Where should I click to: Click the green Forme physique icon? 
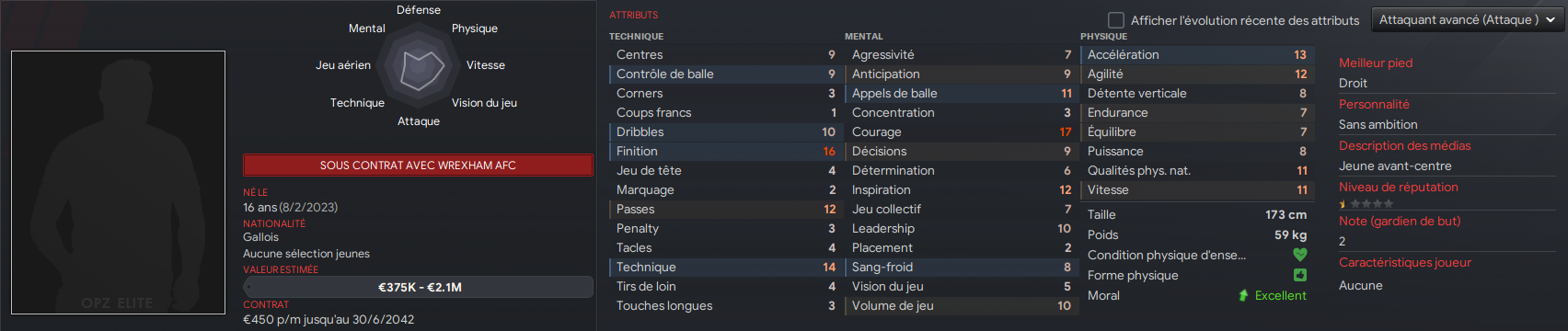(1299, 275)
